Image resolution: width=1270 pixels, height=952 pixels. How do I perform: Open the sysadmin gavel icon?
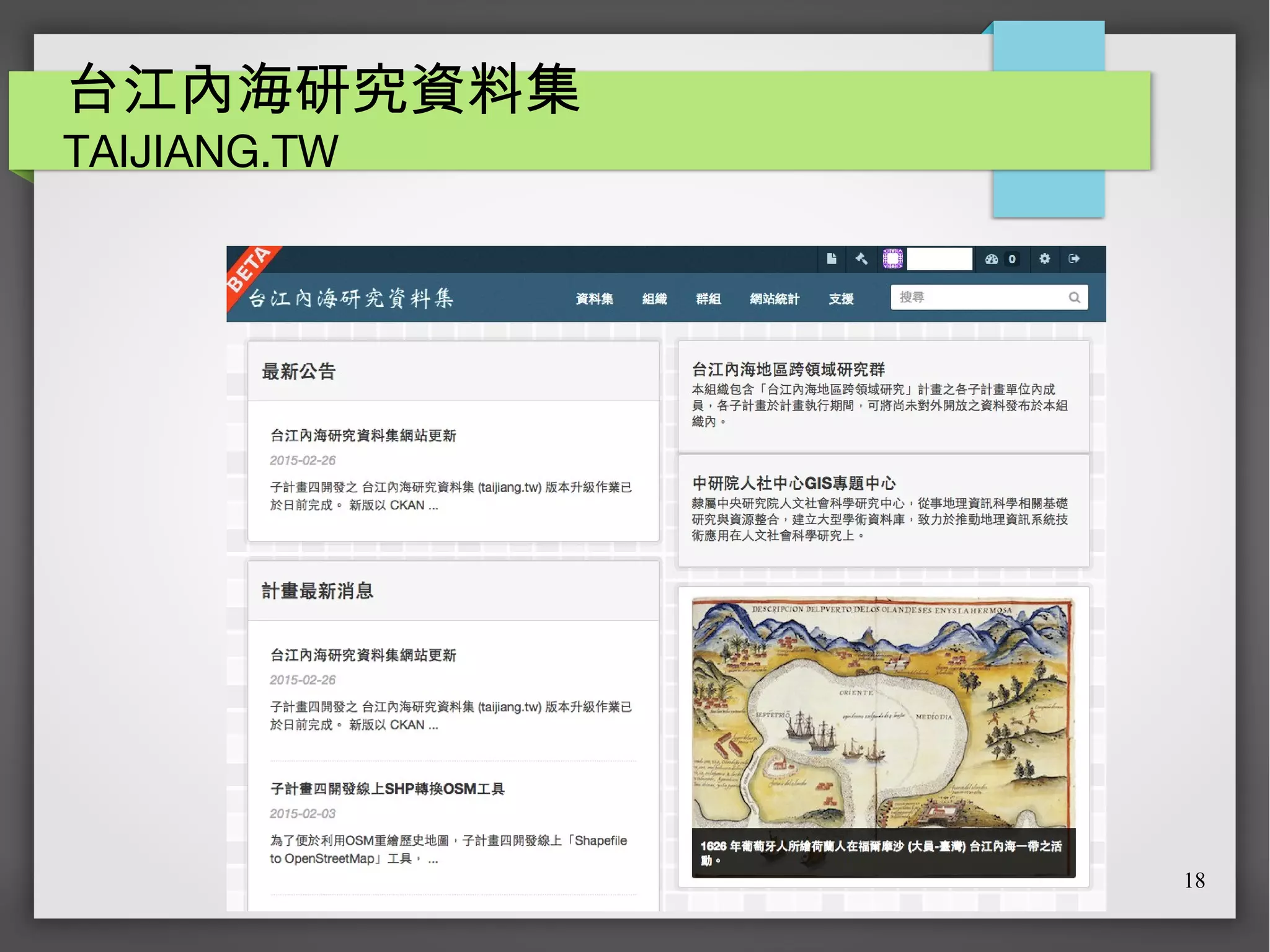click(x=861, y=259)
